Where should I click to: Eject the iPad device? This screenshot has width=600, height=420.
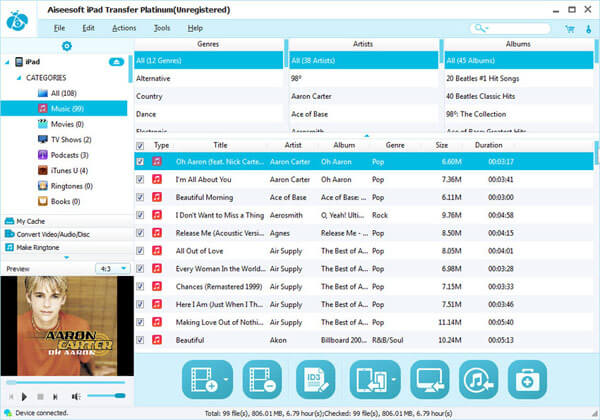click(116, 62)
